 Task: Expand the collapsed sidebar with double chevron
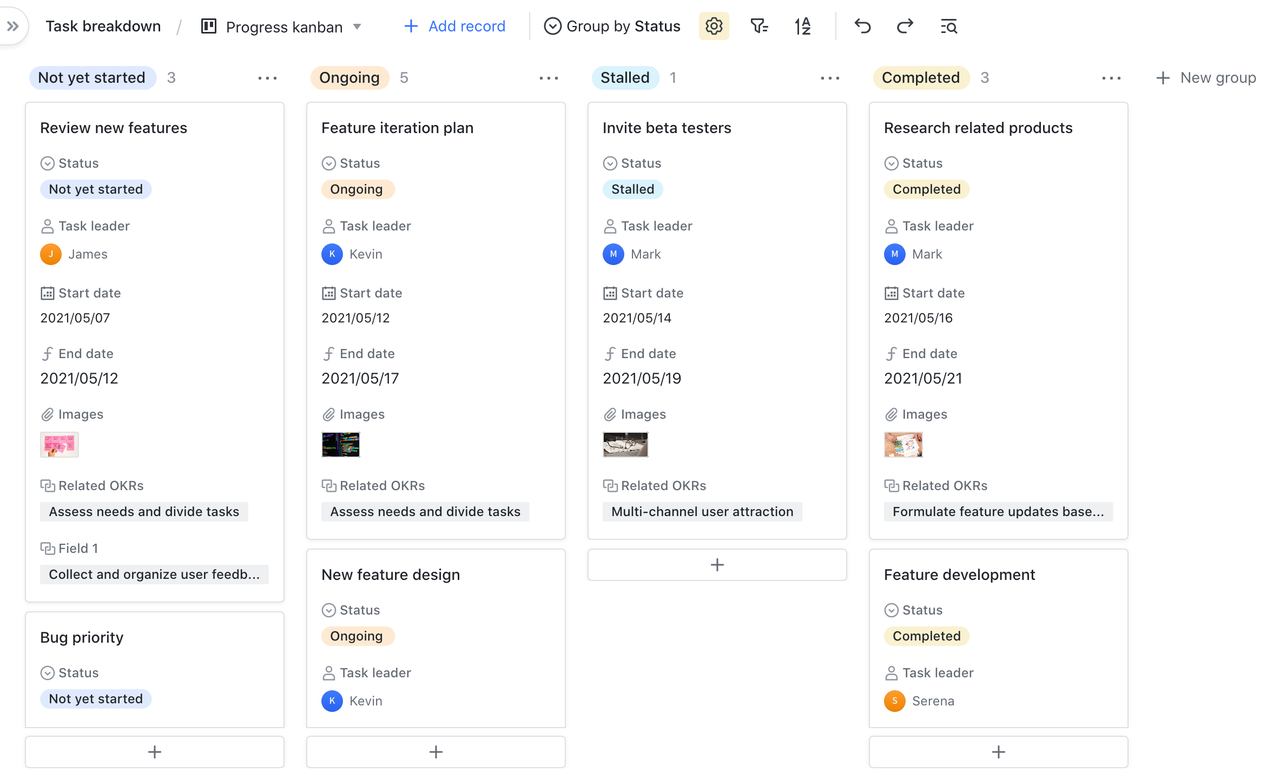tap(13, 27)
